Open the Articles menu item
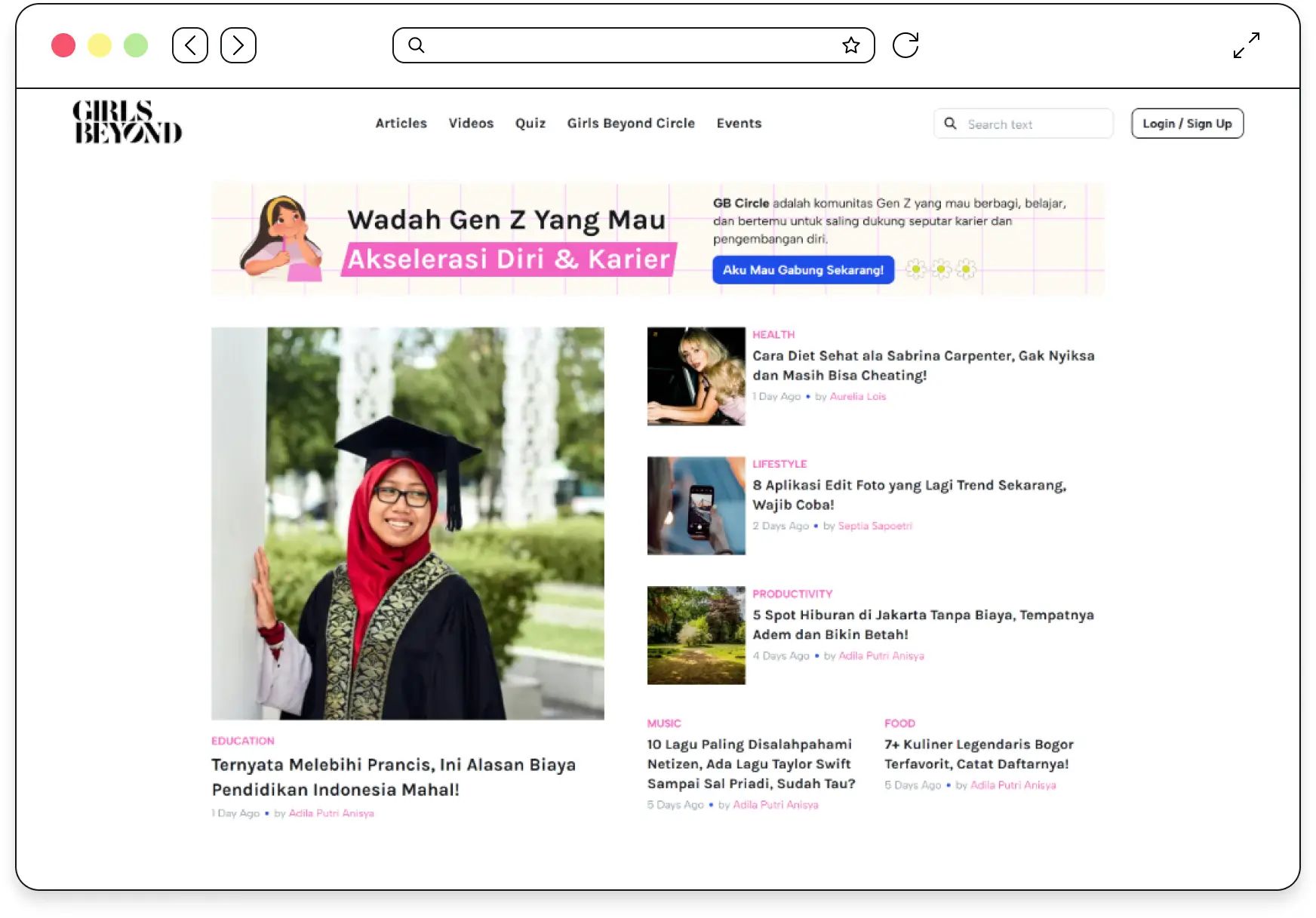Viewport: 1316px width, 918px height. (x=401, y=123)
